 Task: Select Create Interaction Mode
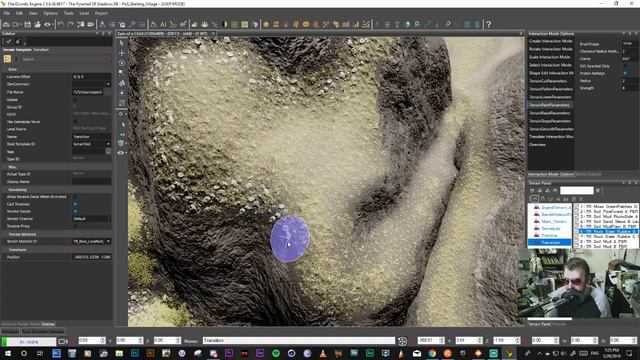pyautogui.click(x=551, y=41)
